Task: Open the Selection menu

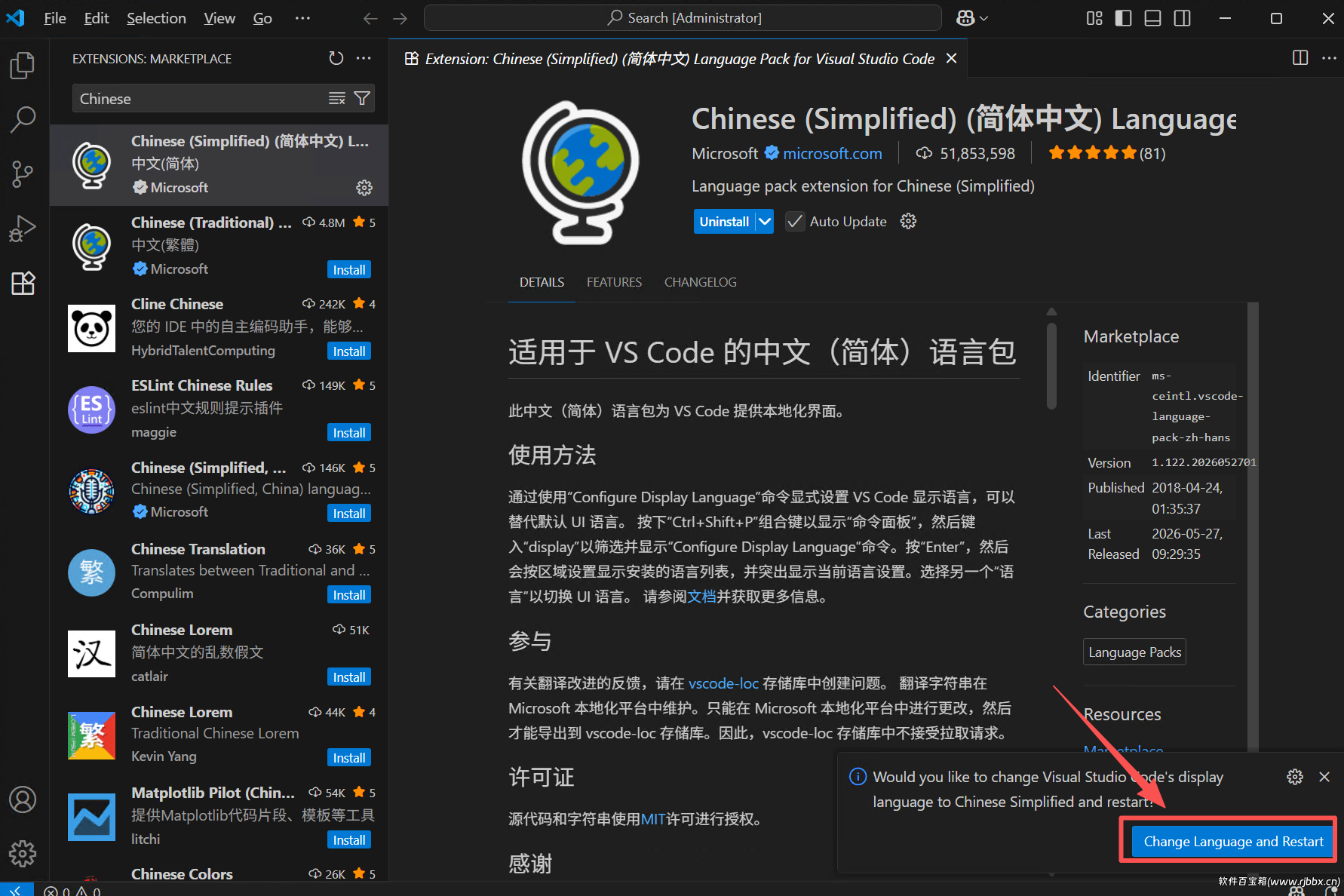Action: [x=156, y=18]
